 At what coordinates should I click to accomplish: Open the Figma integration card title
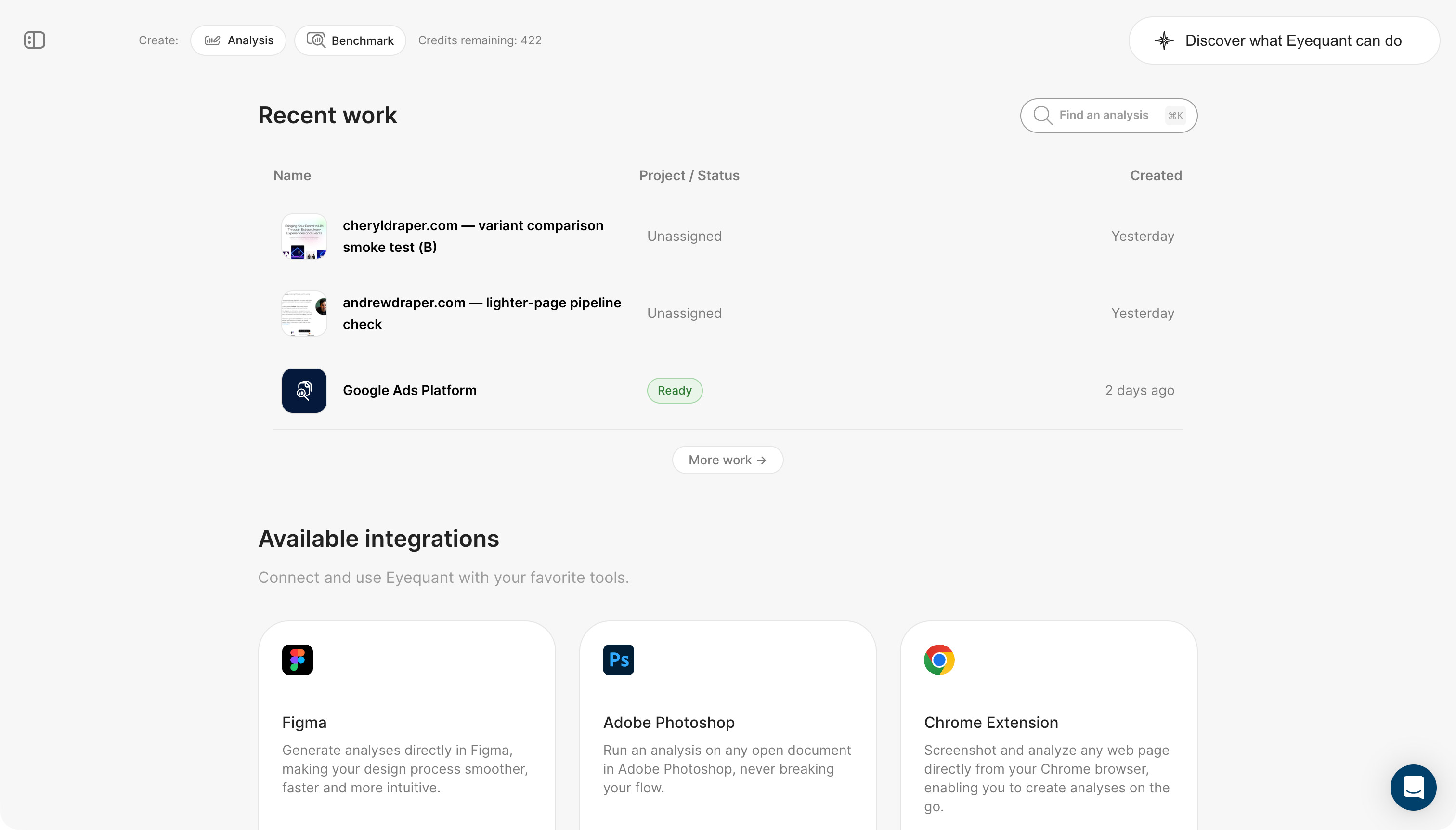tap(304, 722)
